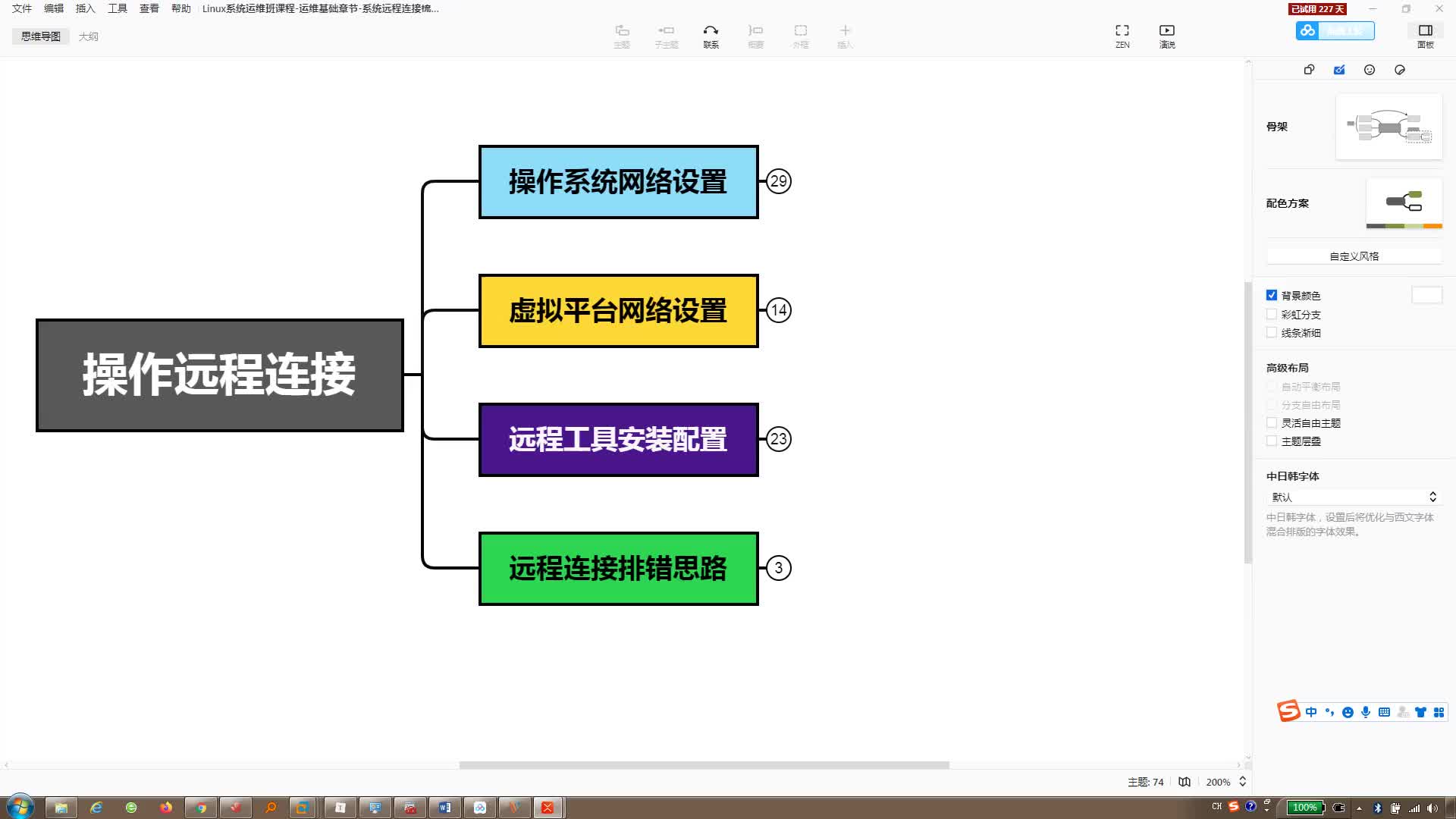This screenshot has width=1456, height=819.
Task: Click the Sogou skin shirt icon
Action: click(x=1420, y=712)
